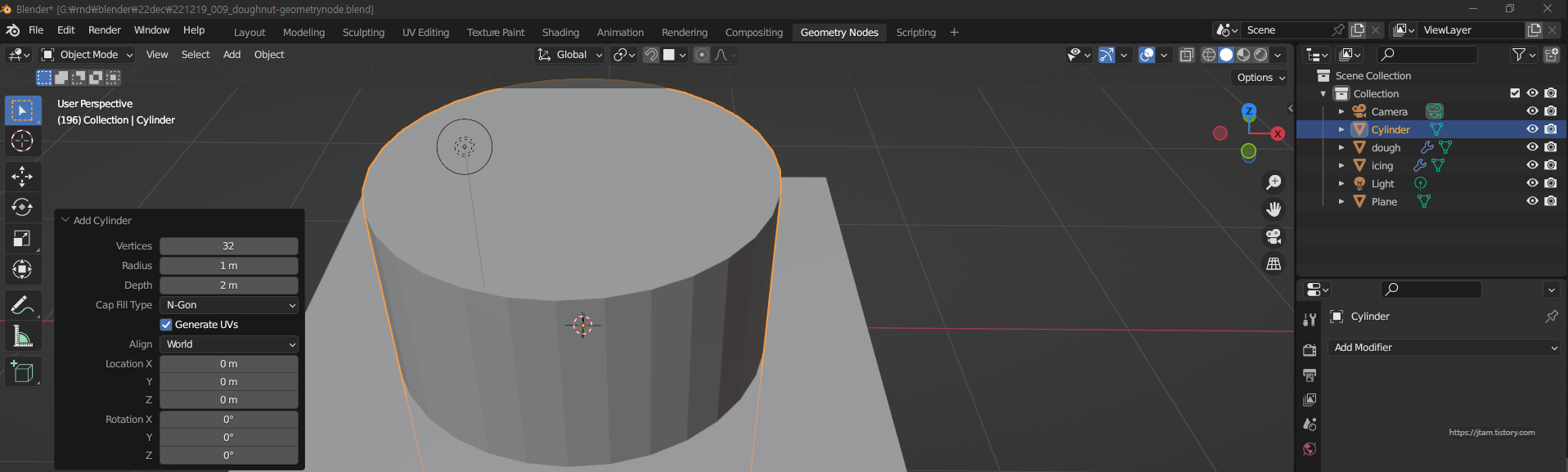Choose the Measure tool

coord(23,336)
